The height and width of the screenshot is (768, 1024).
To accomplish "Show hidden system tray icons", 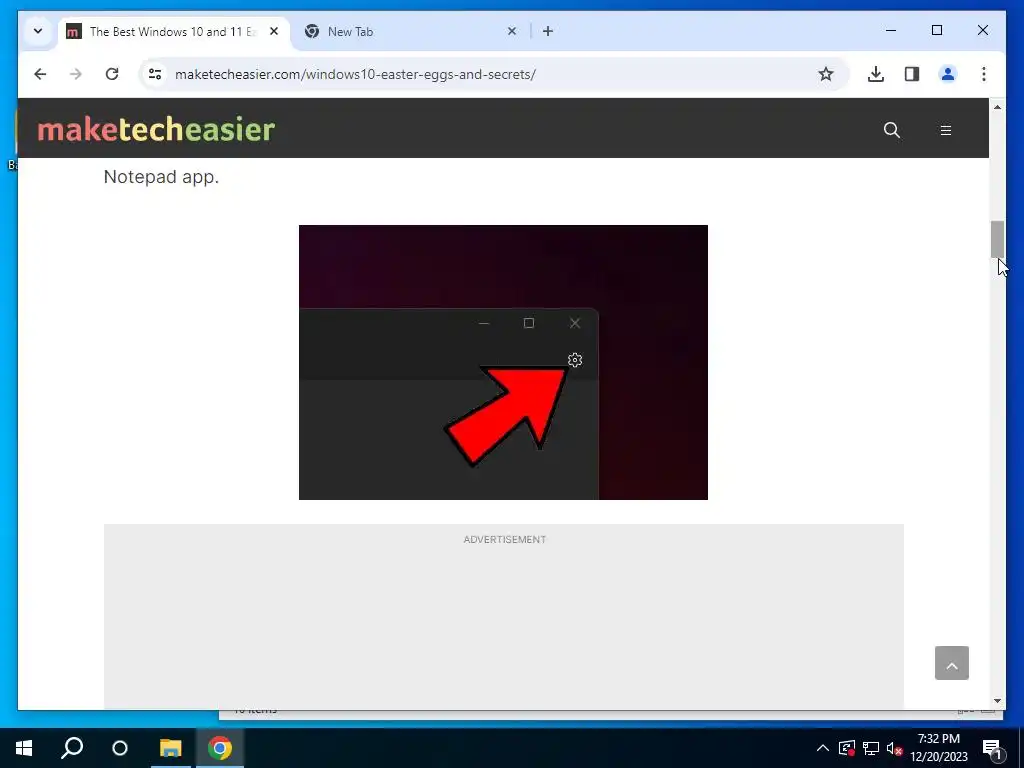I will (x=823, y=748).
